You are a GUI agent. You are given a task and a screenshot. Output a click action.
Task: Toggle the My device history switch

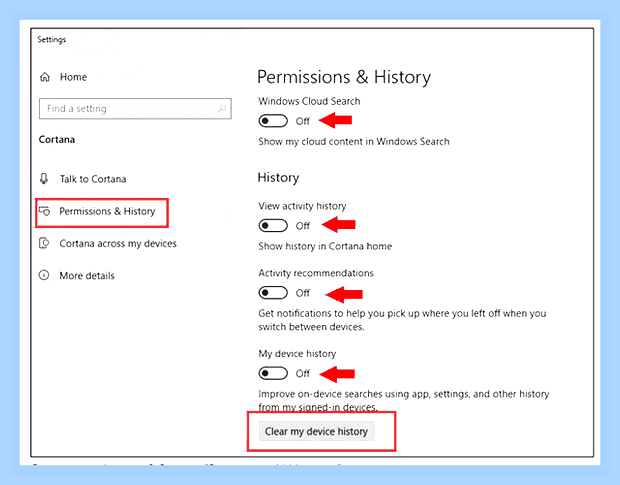(273, 373)
